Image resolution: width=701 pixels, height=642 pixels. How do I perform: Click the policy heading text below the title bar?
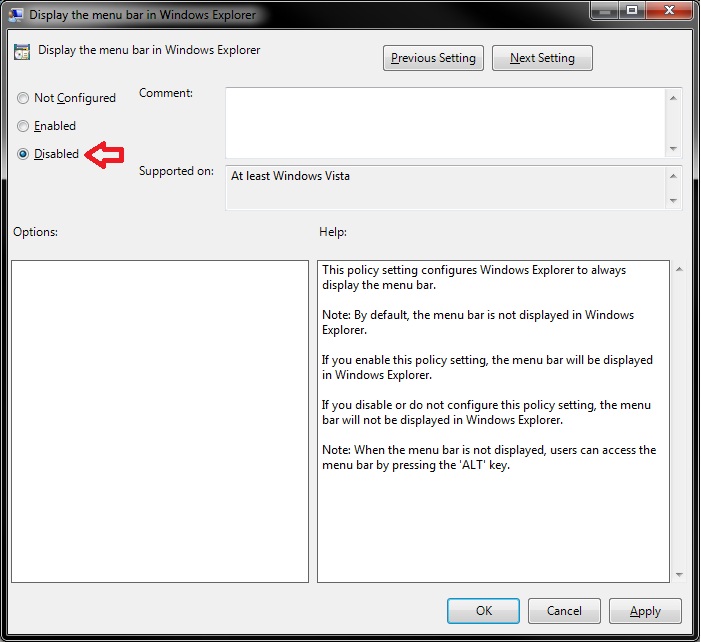click(x=149, y=50)
